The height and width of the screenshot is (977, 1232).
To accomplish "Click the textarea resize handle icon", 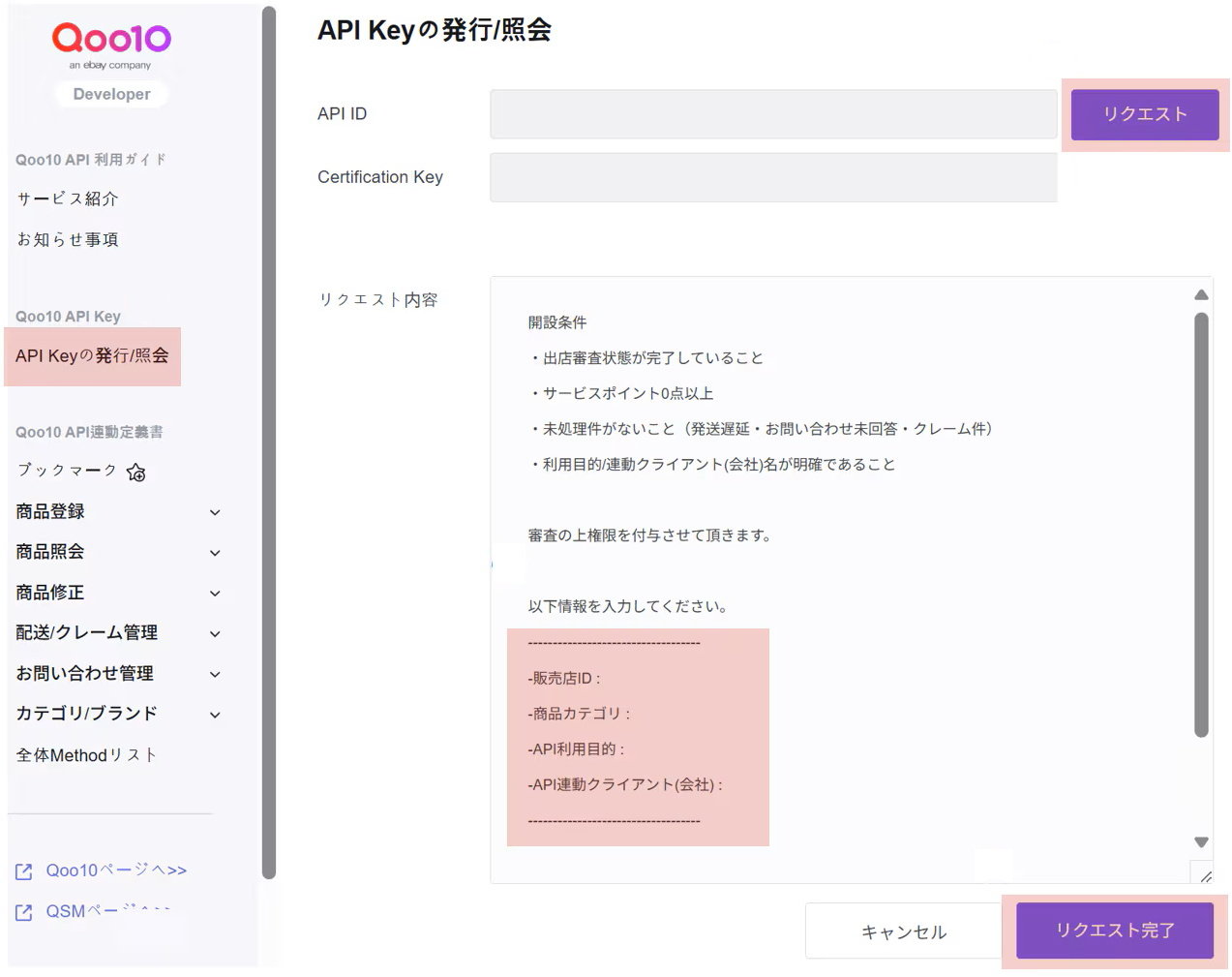I will coord(1205,876).
